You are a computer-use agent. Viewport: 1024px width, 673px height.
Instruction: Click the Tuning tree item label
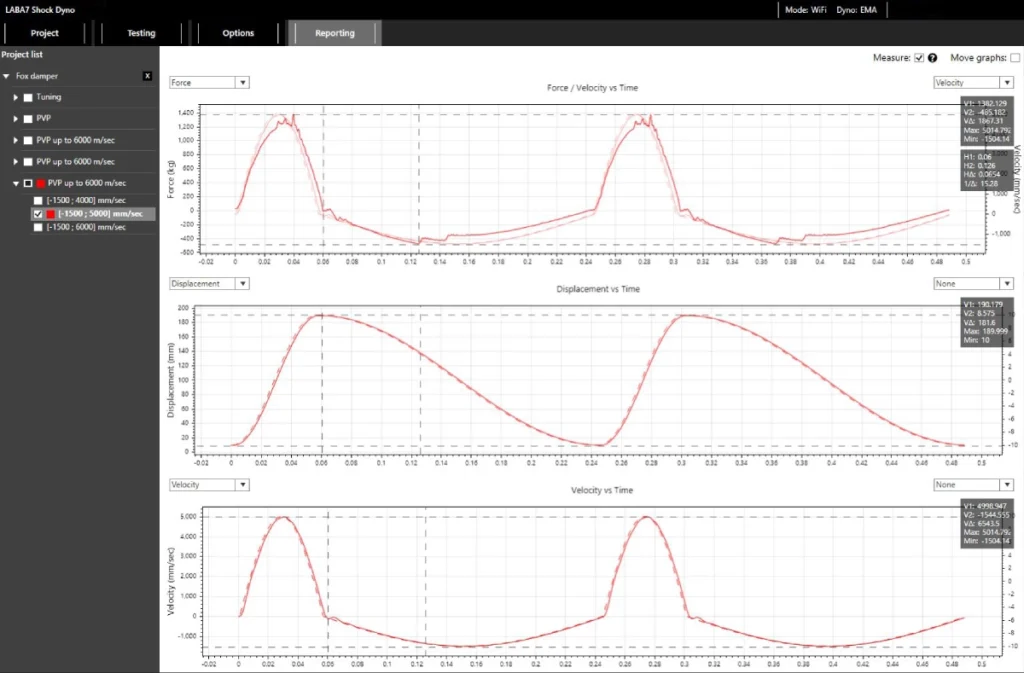point(48,97)
